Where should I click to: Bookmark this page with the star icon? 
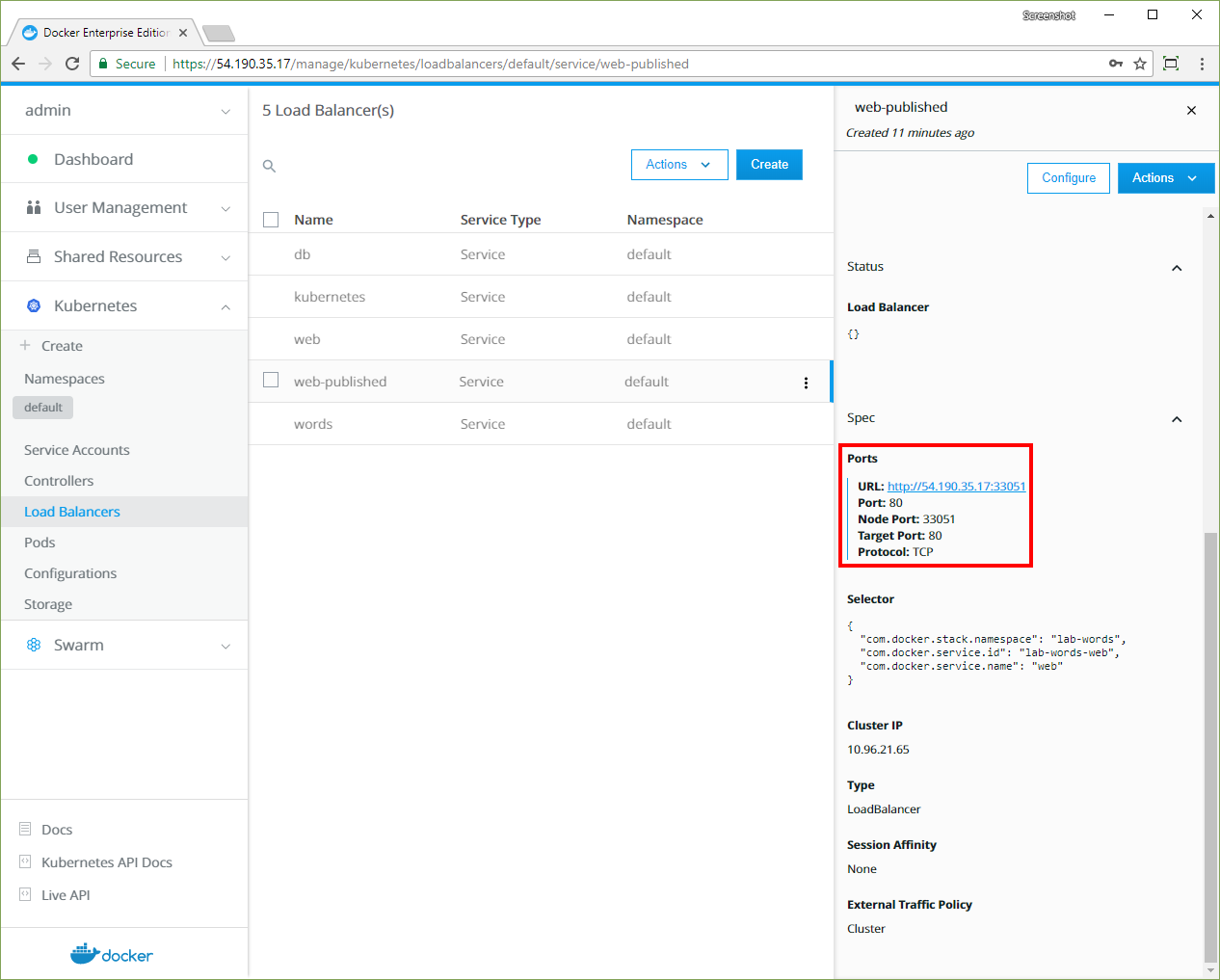(x=1140, y=64)
